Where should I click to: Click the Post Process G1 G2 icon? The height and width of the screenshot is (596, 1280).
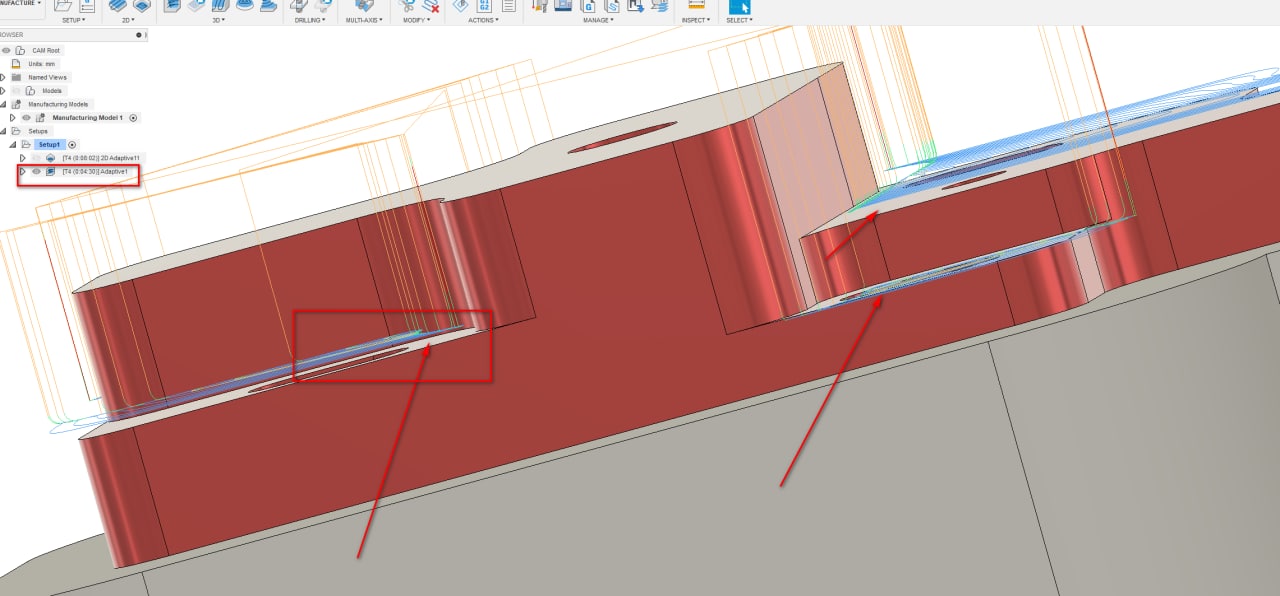click(x=483, y=5)
